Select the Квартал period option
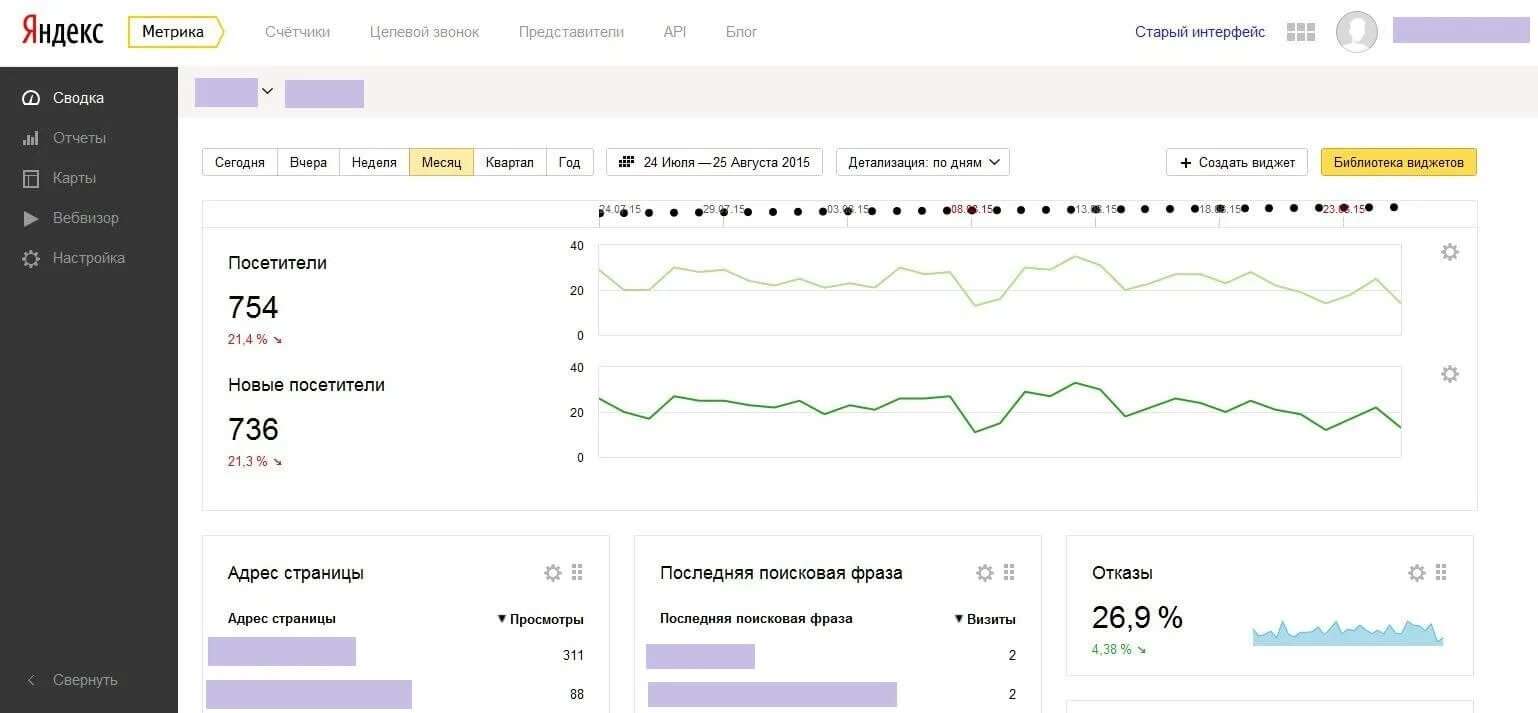The width and height of the screenshot is (1538, 713). pyautogui.click(x=509, y=162)
